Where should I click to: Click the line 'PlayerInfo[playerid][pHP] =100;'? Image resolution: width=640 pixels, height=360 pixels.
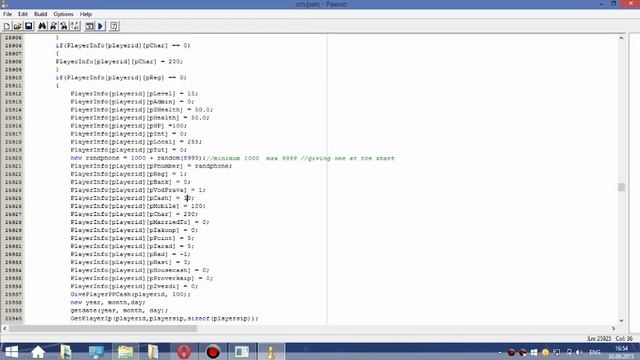click(129, 126)
